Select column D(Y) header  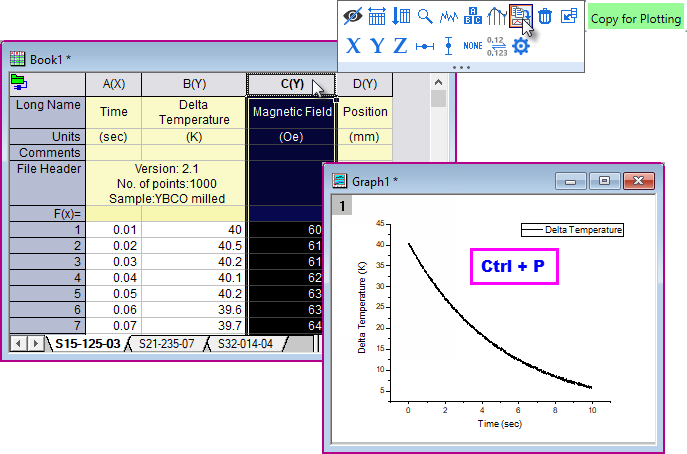(x=365, y=84)
